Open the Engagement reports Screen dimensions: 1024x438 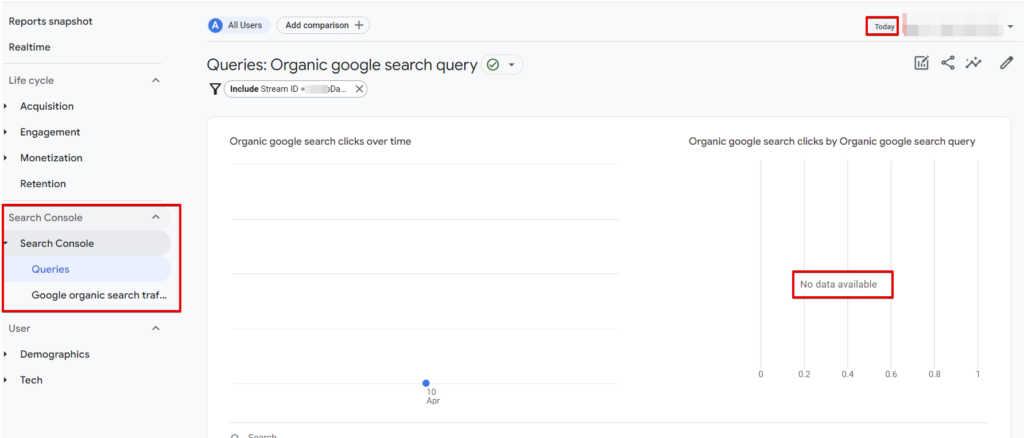click(x=50, y=132)
